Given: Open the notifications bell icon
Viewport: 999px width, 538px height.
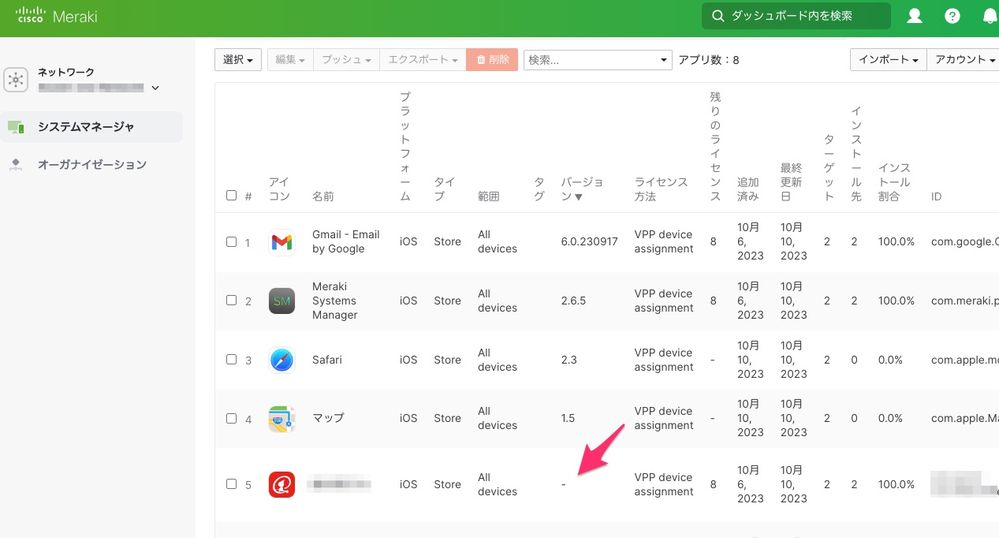Looking at the screenshot, I should point(991,16).
